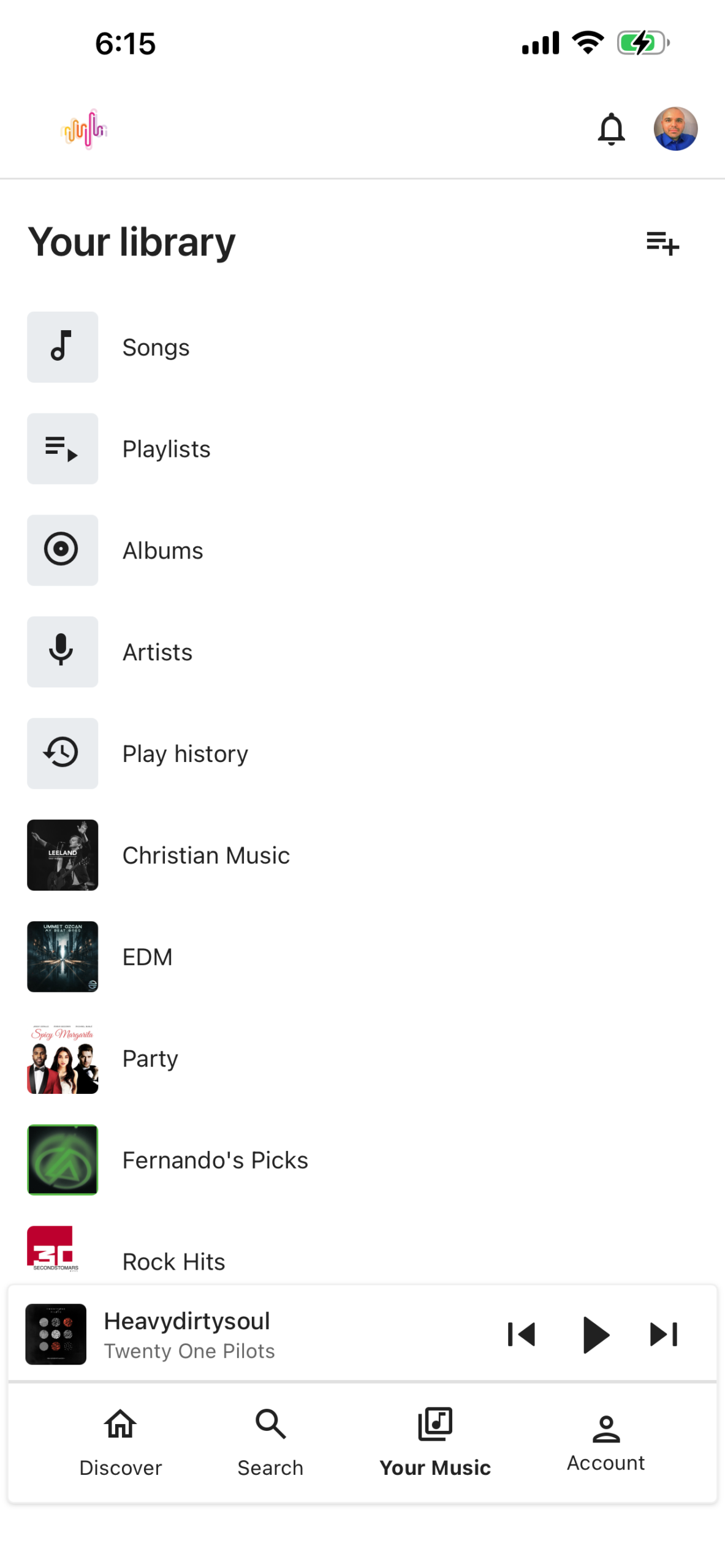Tap the Heavydirtysoul album art thumbnail
Image resolution: width=725 pixels, height=1568 pixels.
pos(56,1334)
